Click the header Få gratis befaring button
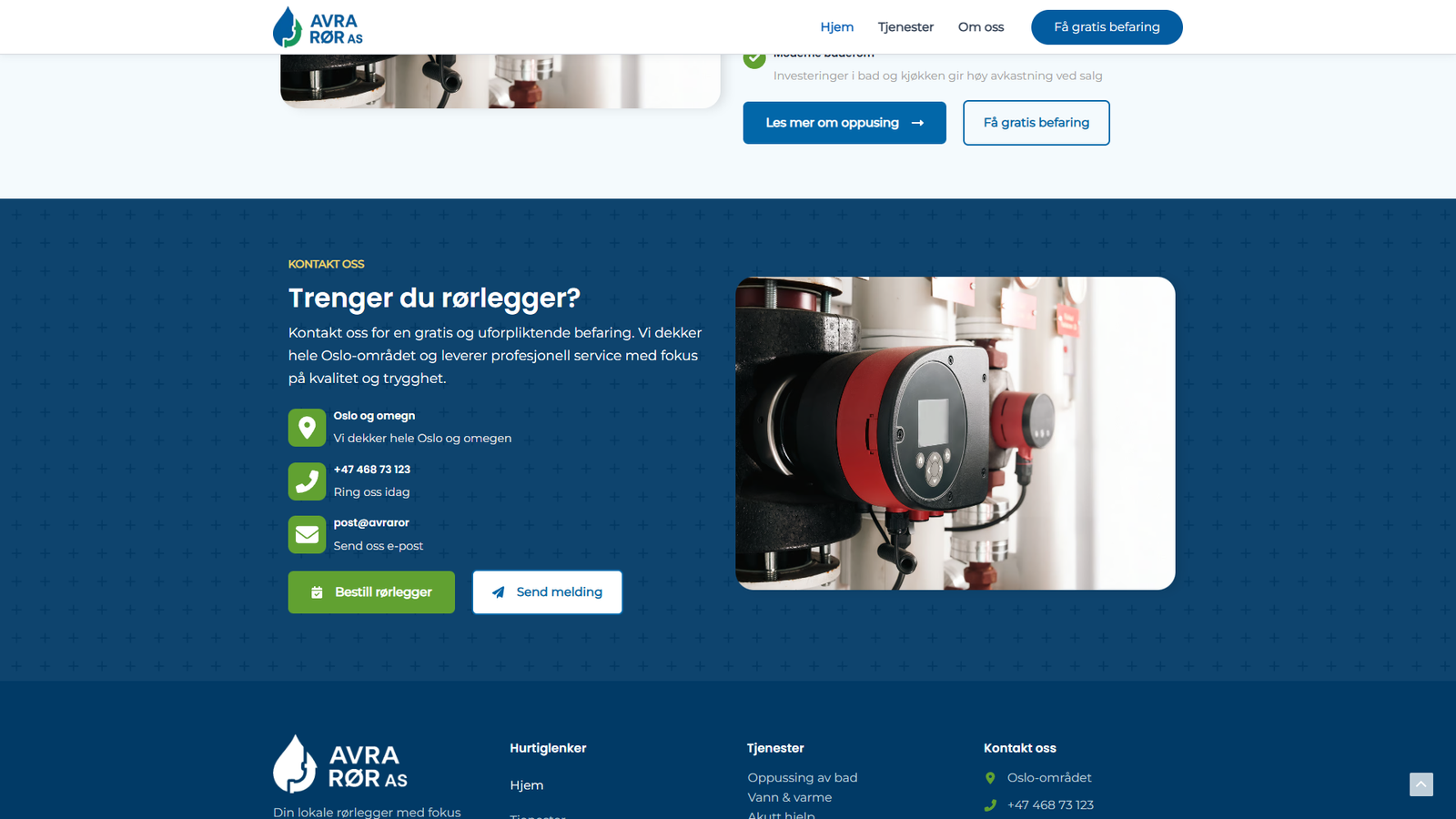Screen dimensions: 1456x819 1106,27
